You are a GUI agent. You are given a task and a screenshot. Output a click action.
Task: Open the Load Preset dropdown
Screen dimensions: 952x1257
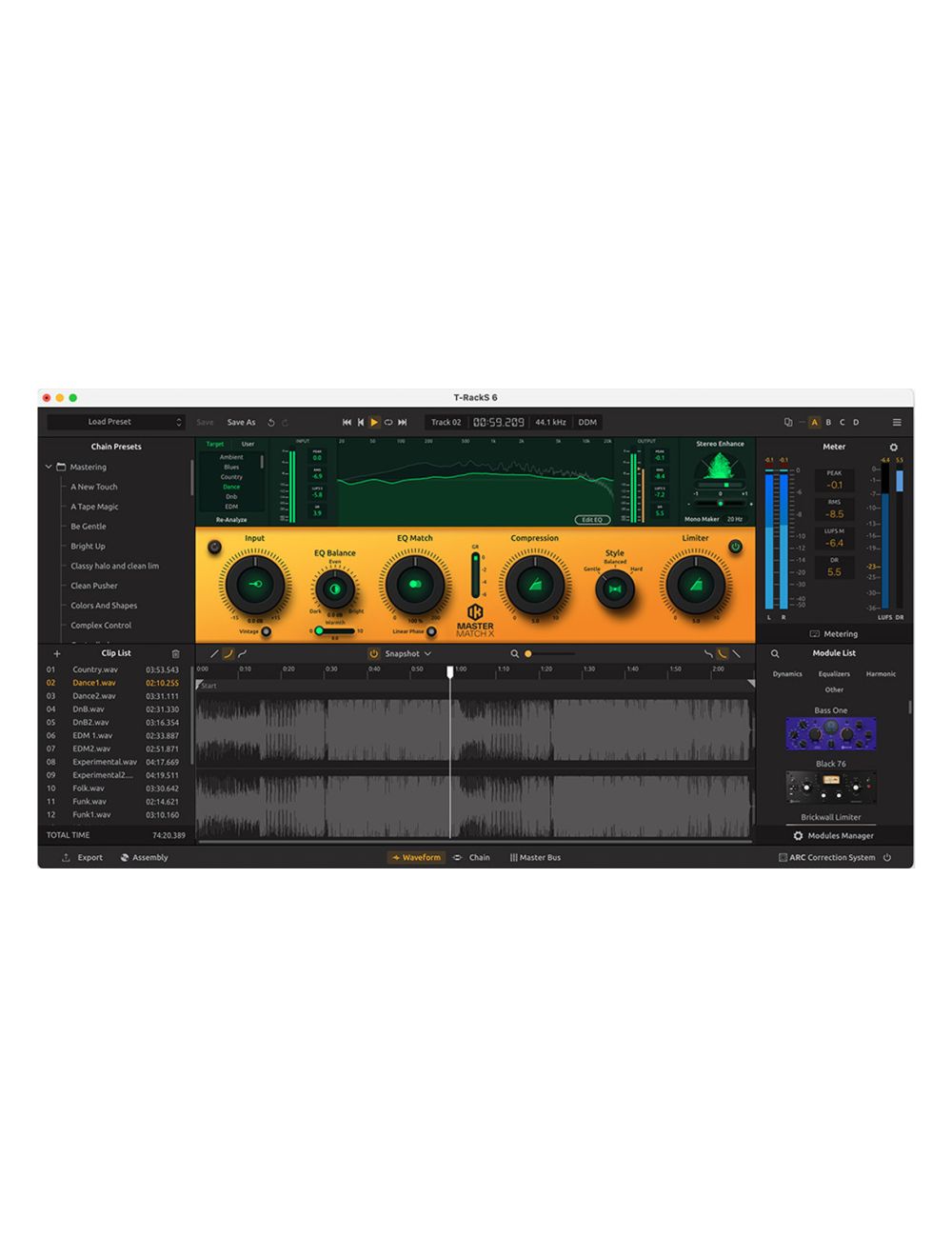coord(117,422)
